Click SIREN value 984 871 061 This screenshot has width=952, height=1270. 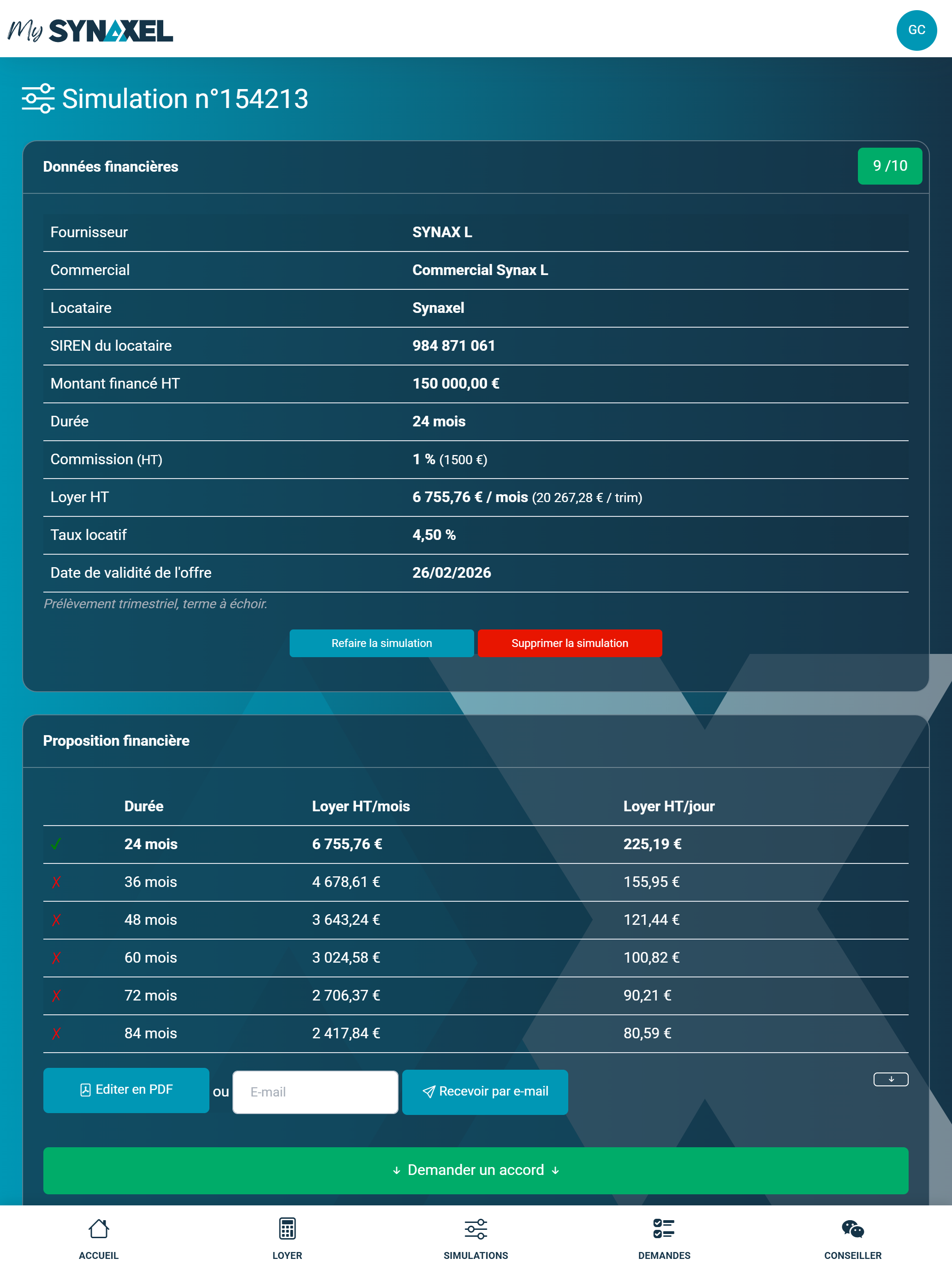point(453,346)
